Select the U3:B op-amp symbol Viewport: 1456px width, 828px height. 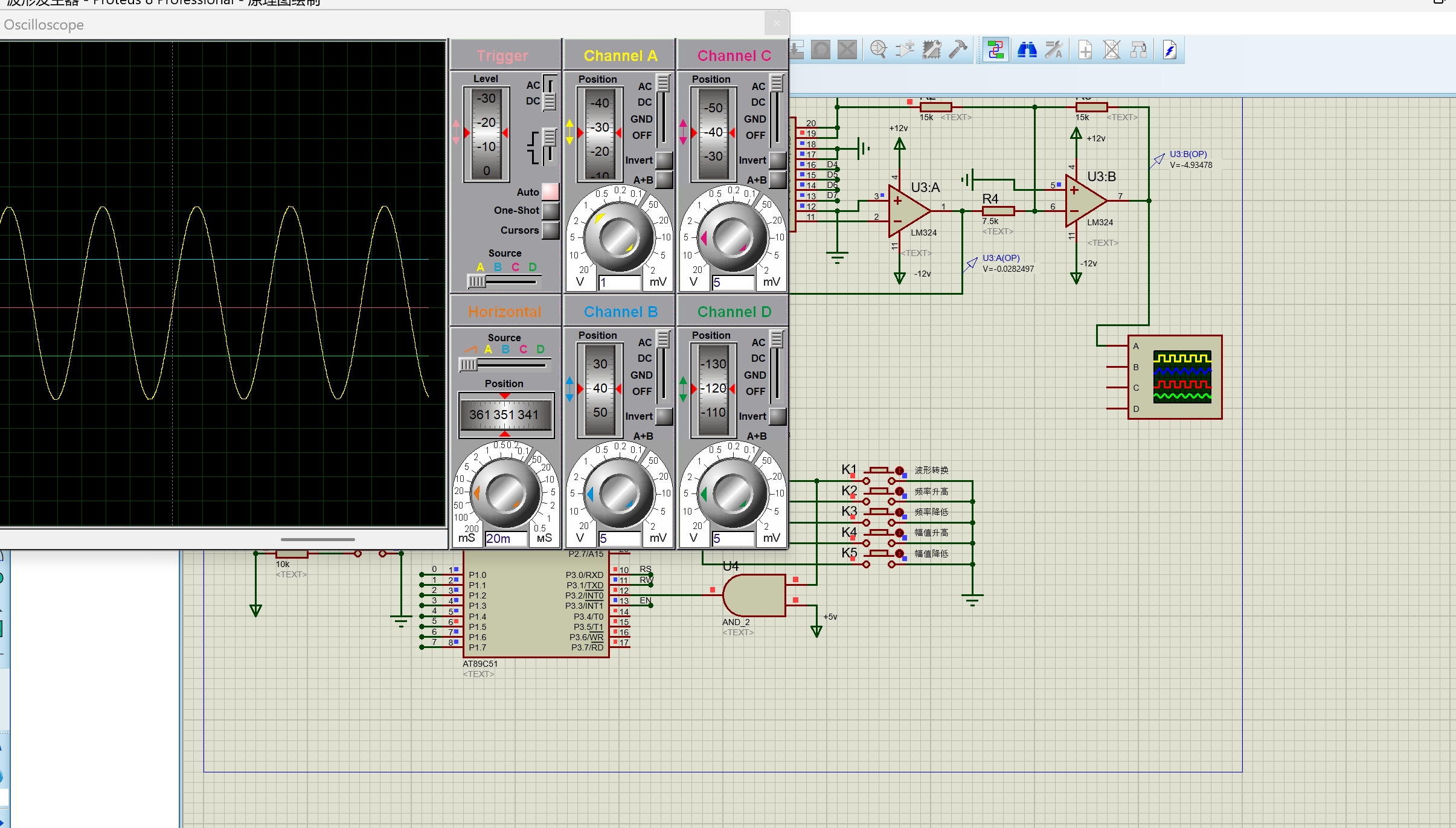point(1086,201)
